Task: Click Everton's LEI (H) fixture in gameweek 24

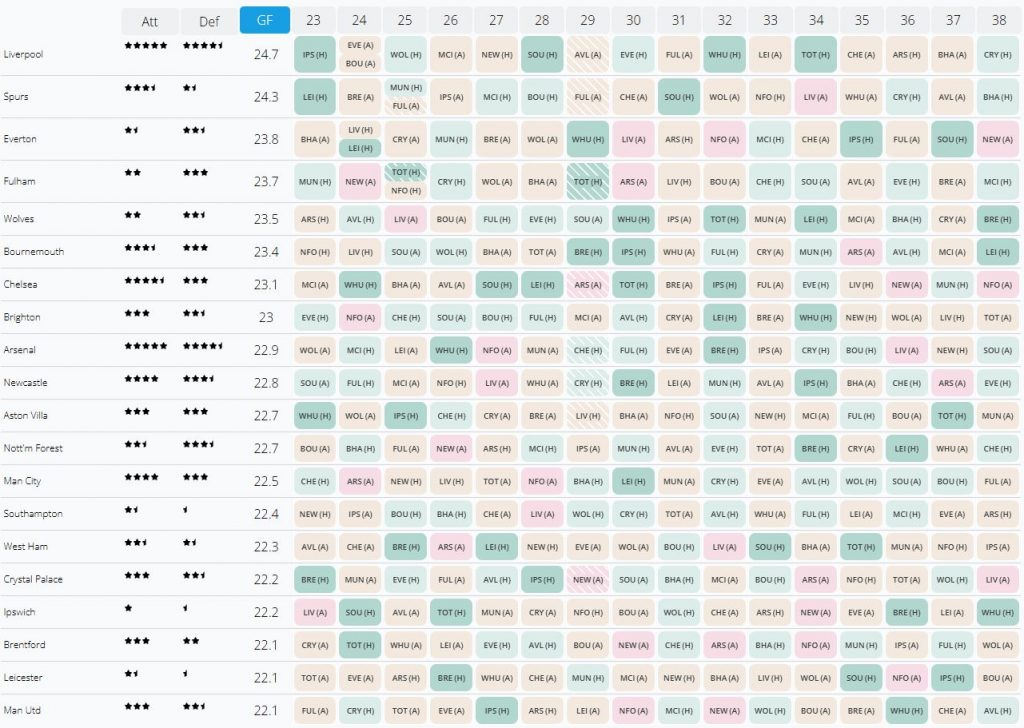Action: (360, 148)
